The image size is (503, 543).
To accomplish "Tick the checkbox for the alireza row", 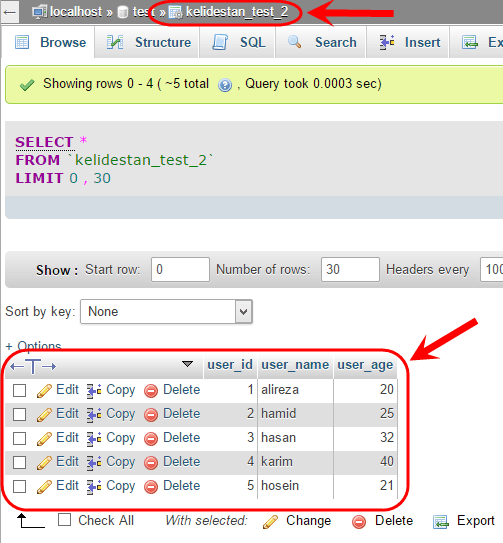I will [19, 390].
